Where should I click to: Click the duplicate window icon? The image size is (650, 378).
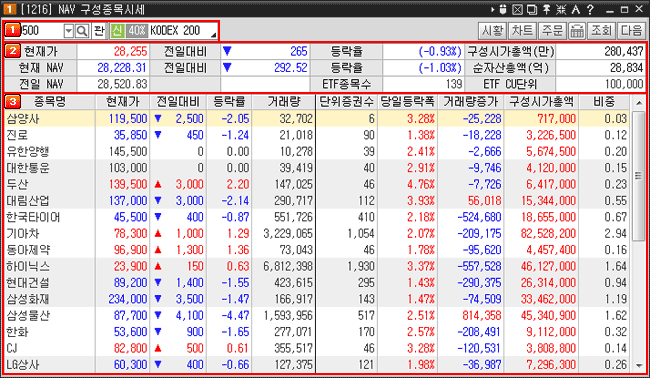tap(532, 9)
